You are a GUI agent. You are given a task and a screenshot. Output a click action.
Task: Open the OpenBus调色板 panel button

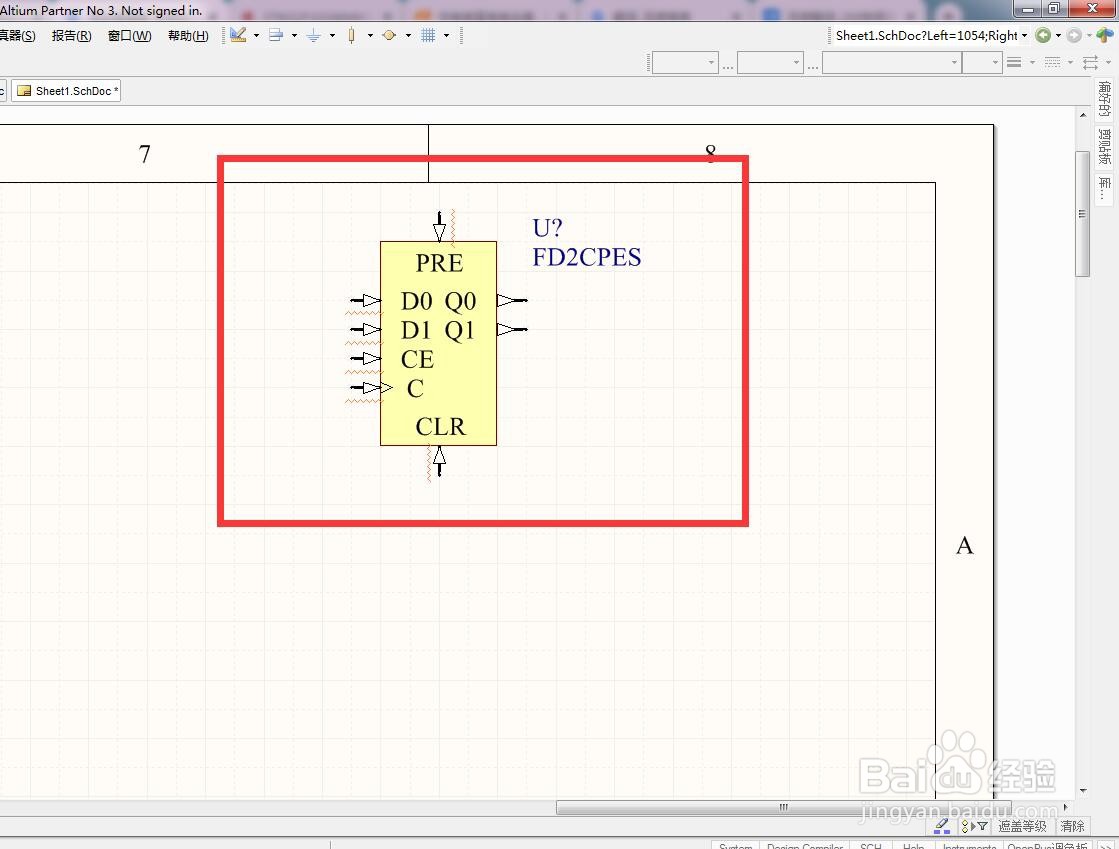1047,845
